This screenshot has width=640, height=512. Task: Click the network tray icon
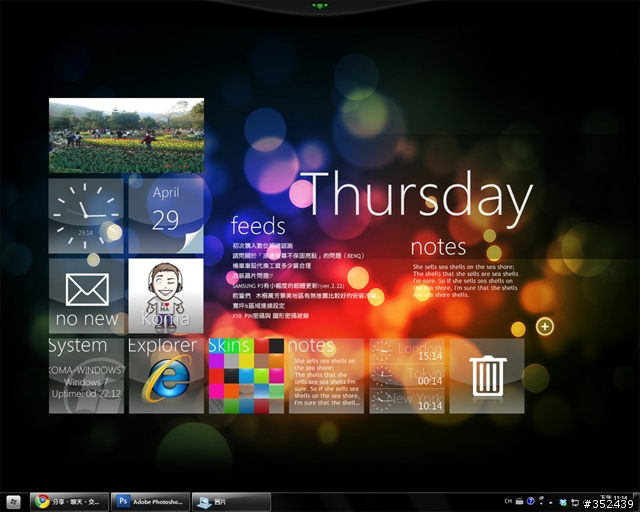coord(575,502)
